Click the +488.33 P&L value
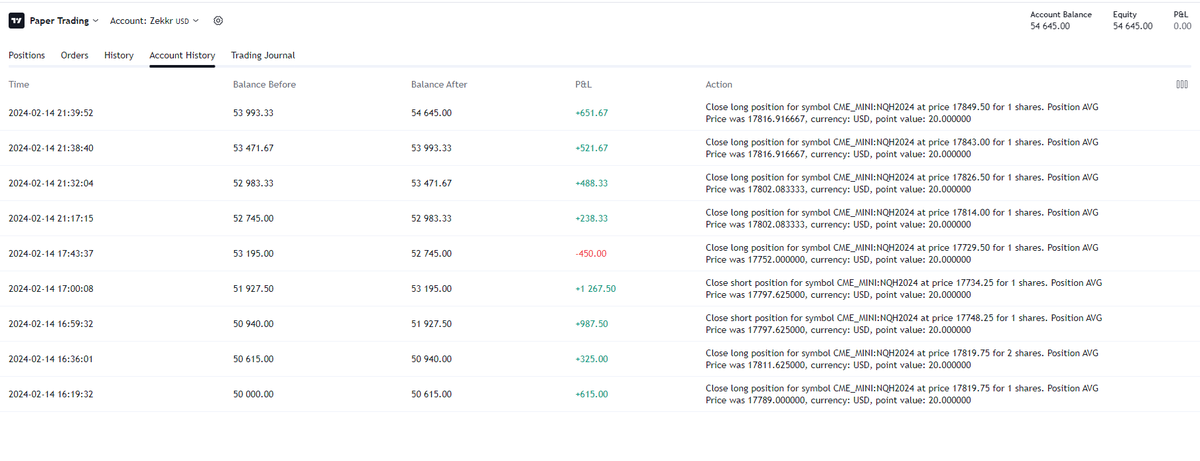Image resolution: width=1200 pixels, height=461 pixels. point(591,183)
